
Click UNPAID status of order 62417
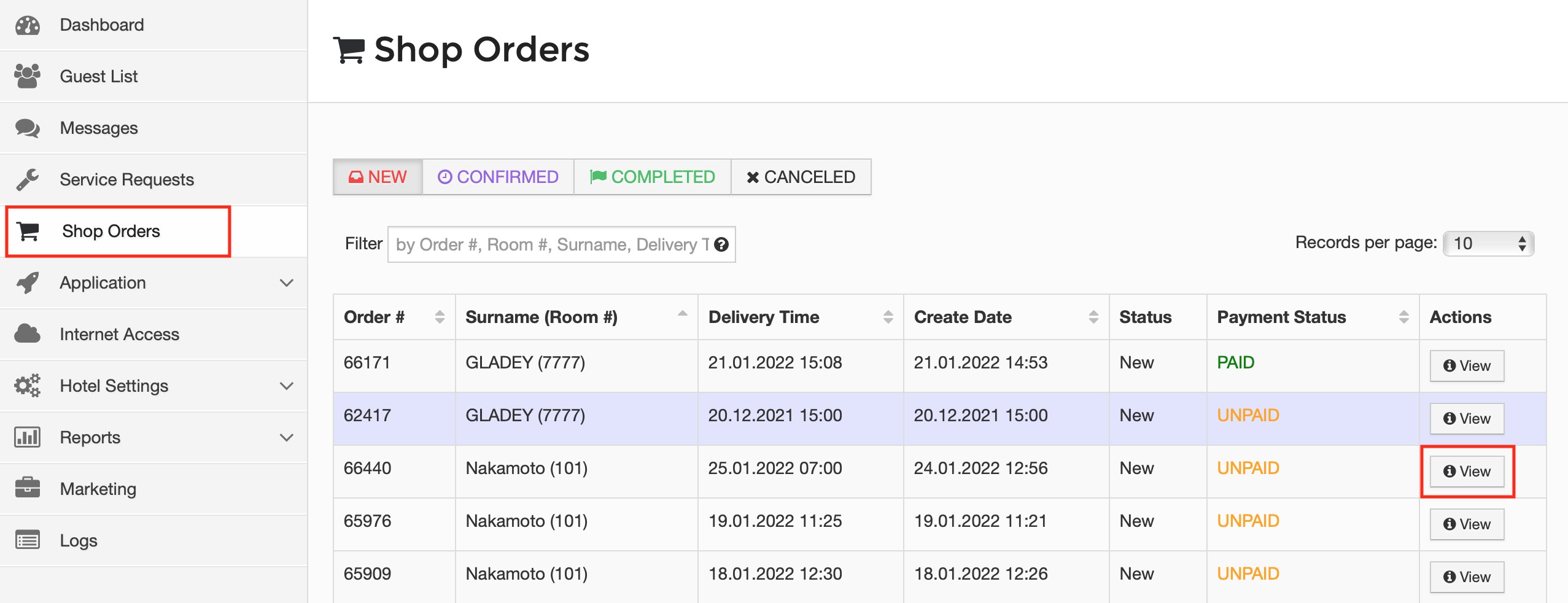1248,415
